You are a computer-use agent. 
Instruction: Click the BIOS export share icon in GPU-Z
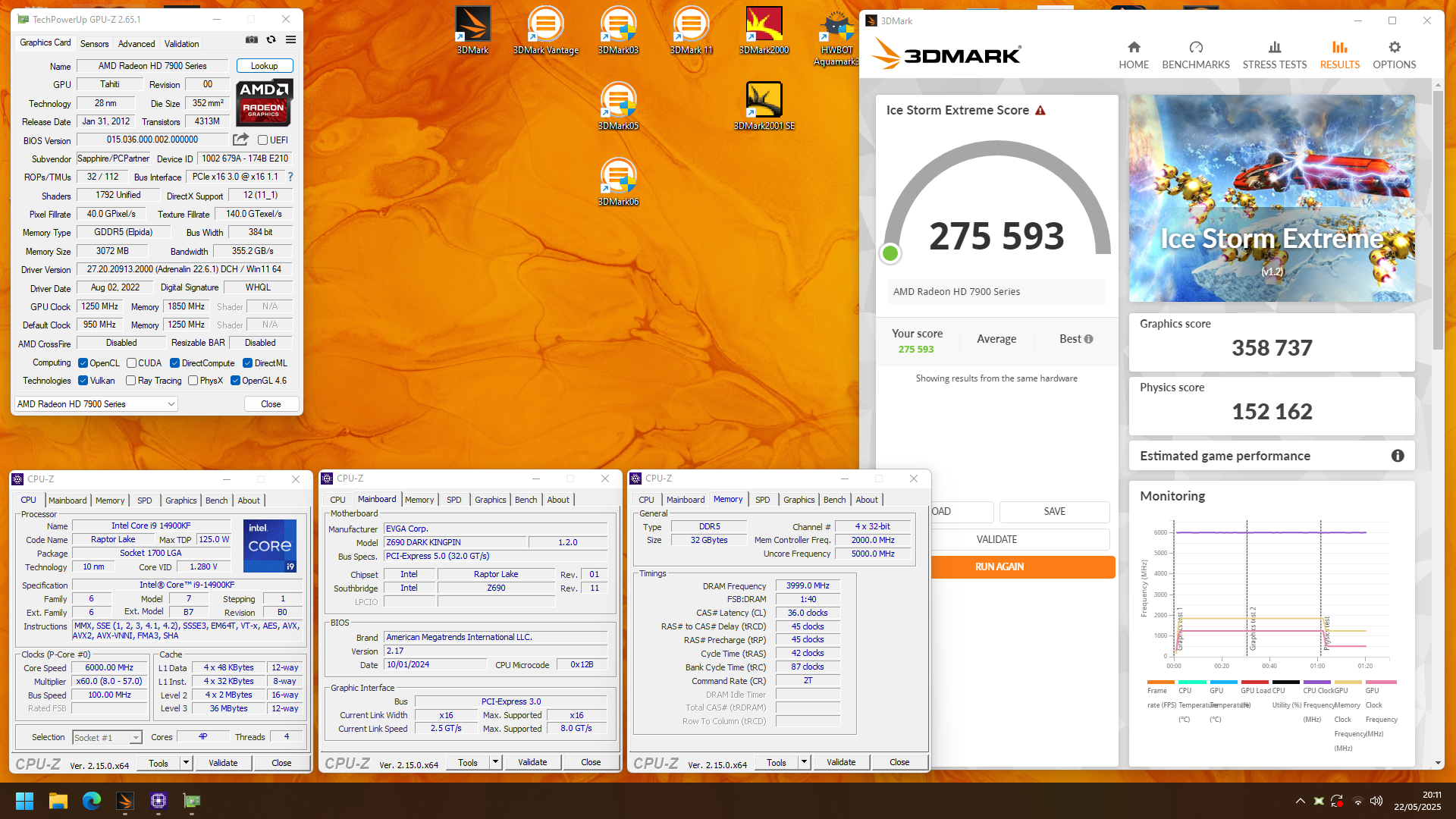240,140
